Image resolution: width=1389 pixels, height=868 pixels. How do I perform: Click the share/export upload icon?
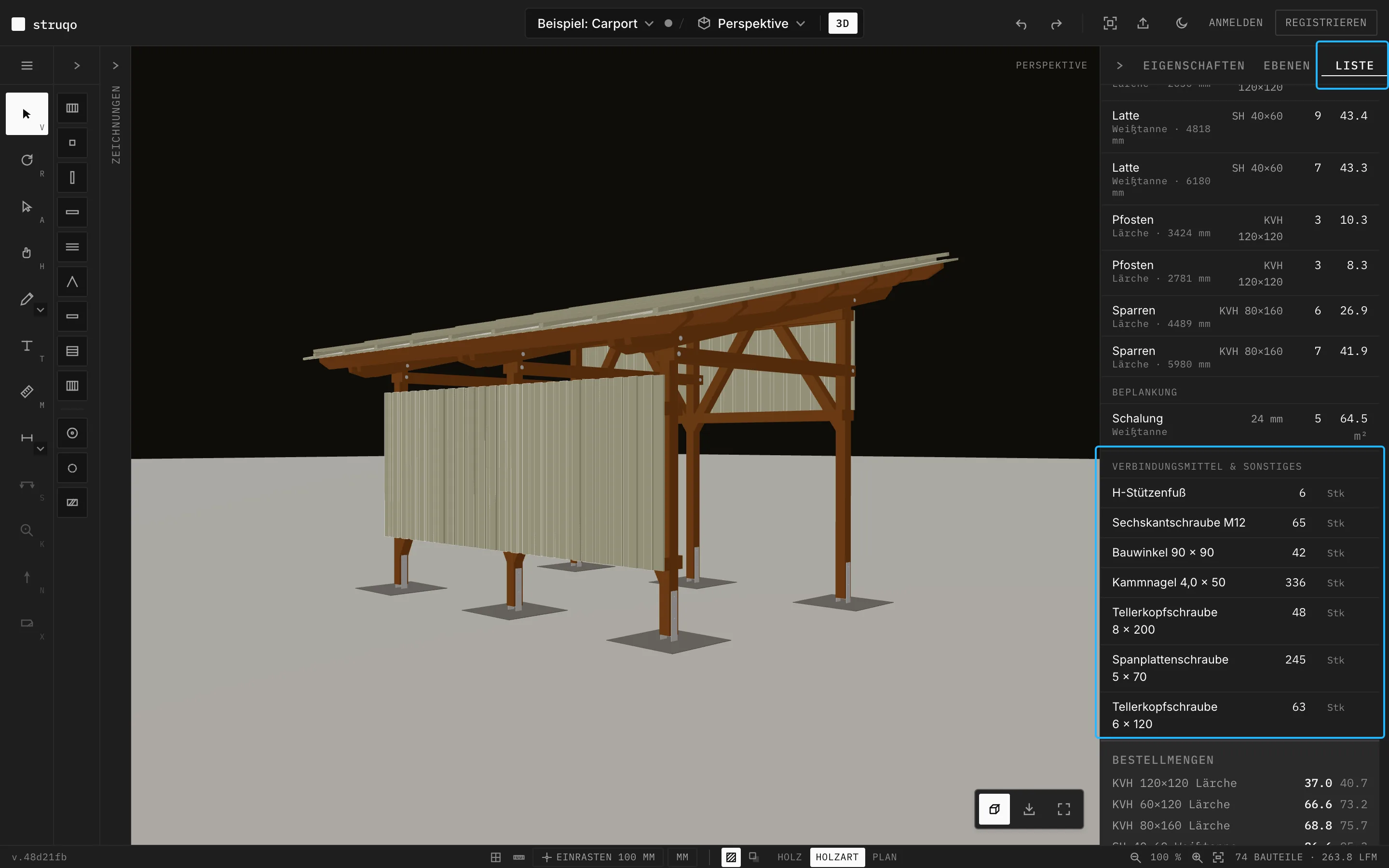[1144, 23]
